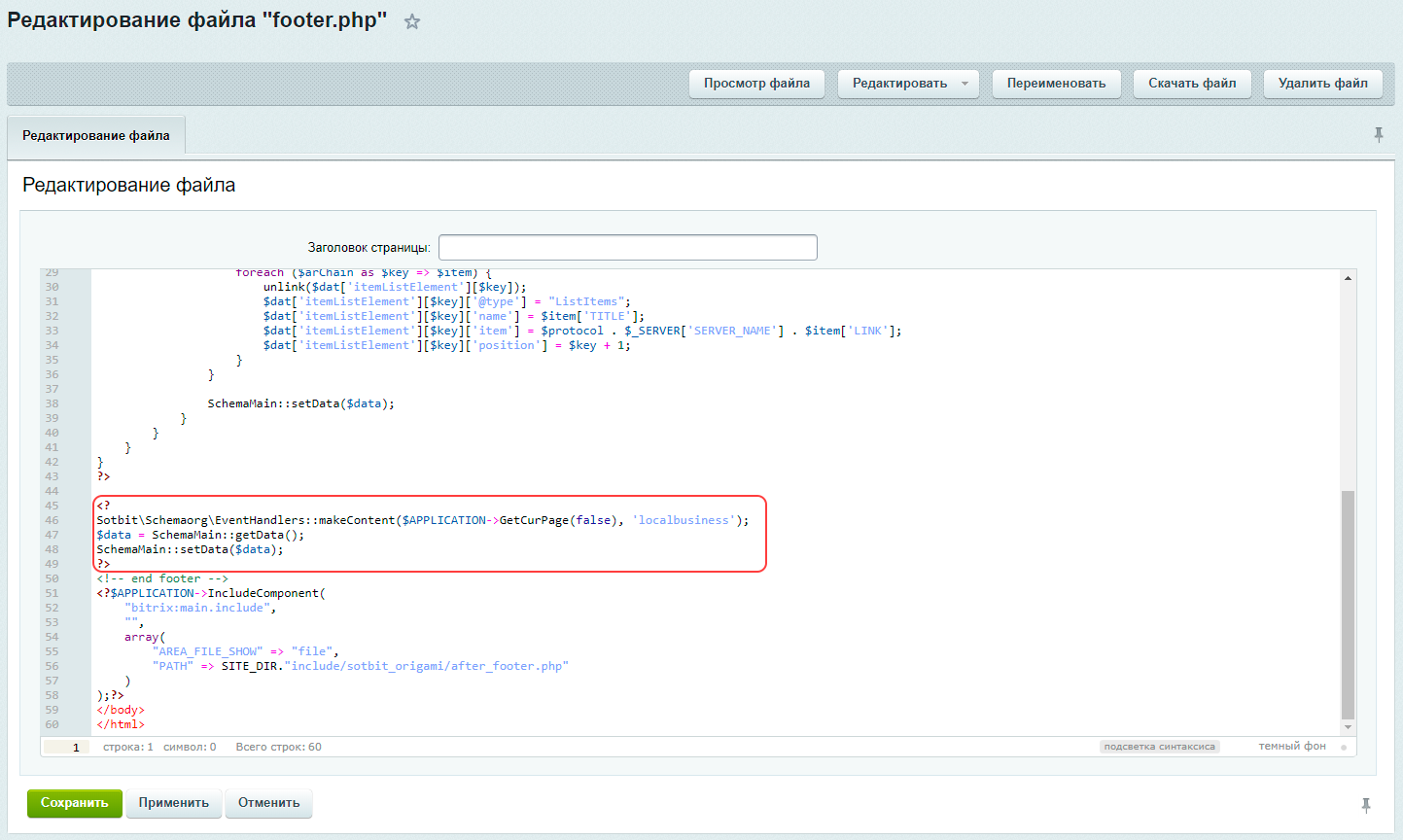Select the Редактирование файла tab
The height and width of the screenshot is (840, 1403).
click(x=96, y=136)
